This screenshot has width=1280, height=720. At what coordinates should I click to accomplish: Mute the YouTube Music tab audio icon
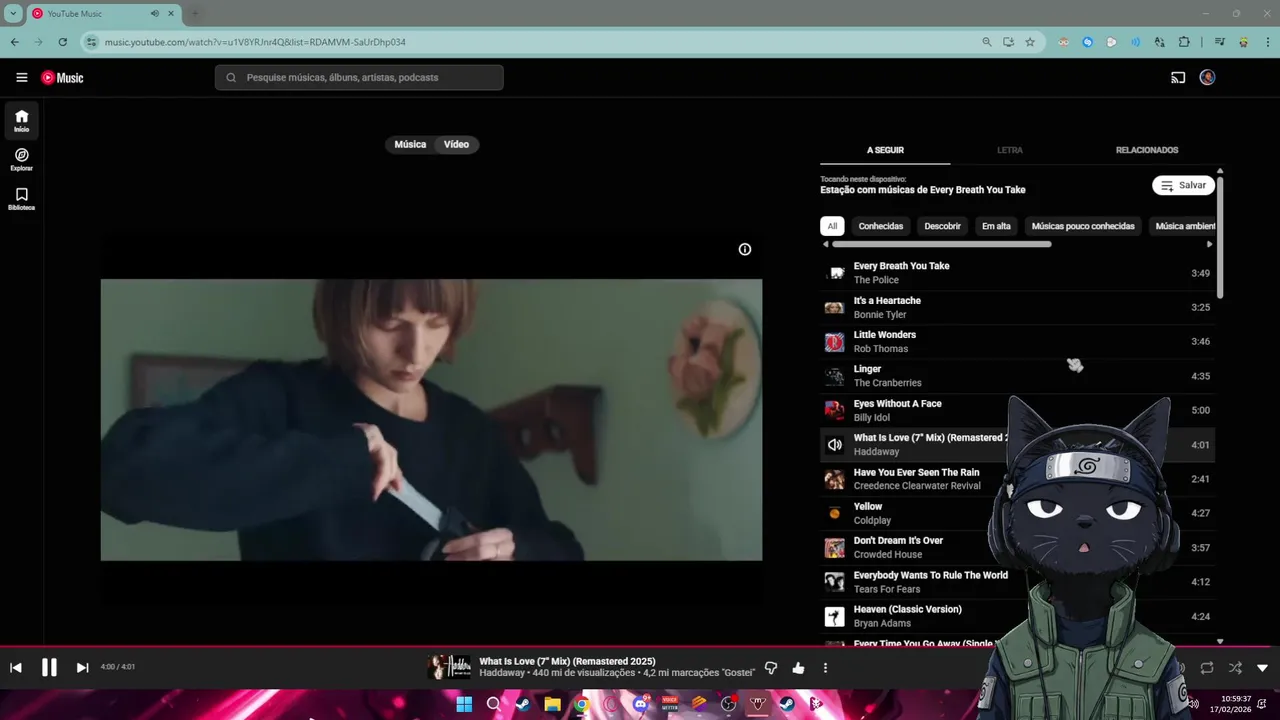(155, 14)
